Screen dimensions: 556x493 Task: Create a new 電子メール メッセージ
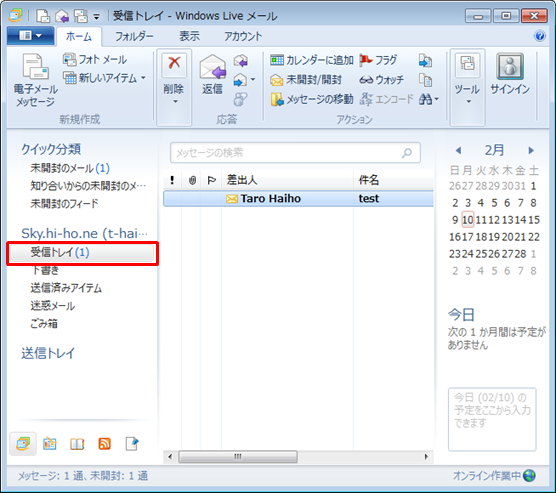[x=35, y=80]
